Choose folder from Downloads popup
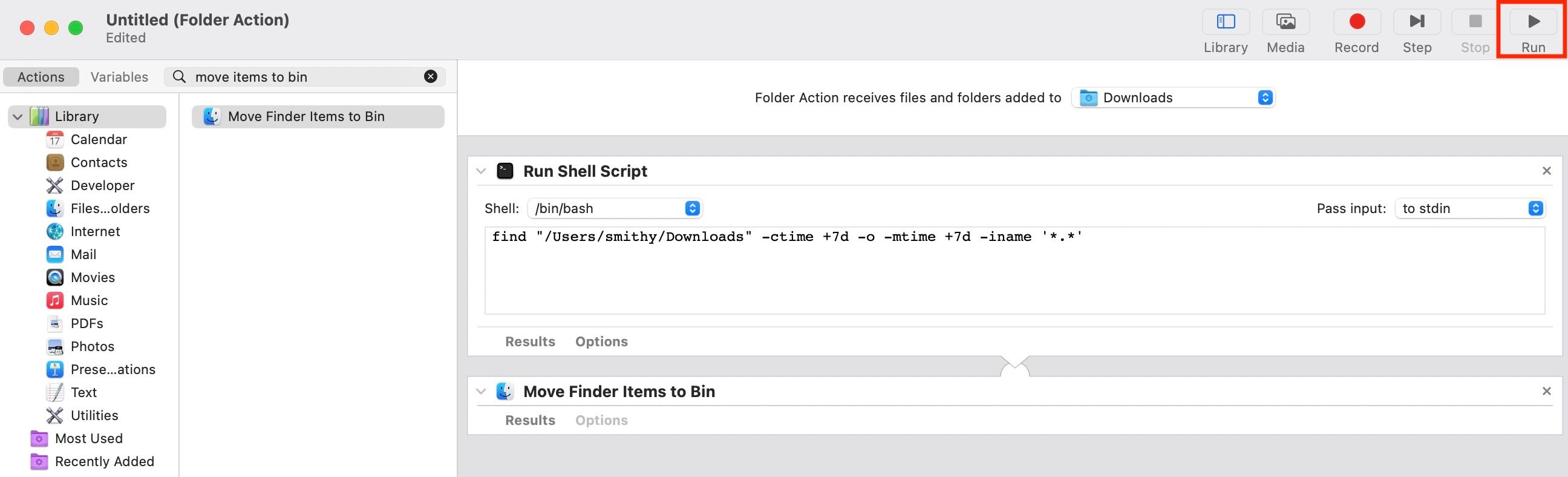Viewport: 1568px width, 477px height. [x=1173, y=98]
